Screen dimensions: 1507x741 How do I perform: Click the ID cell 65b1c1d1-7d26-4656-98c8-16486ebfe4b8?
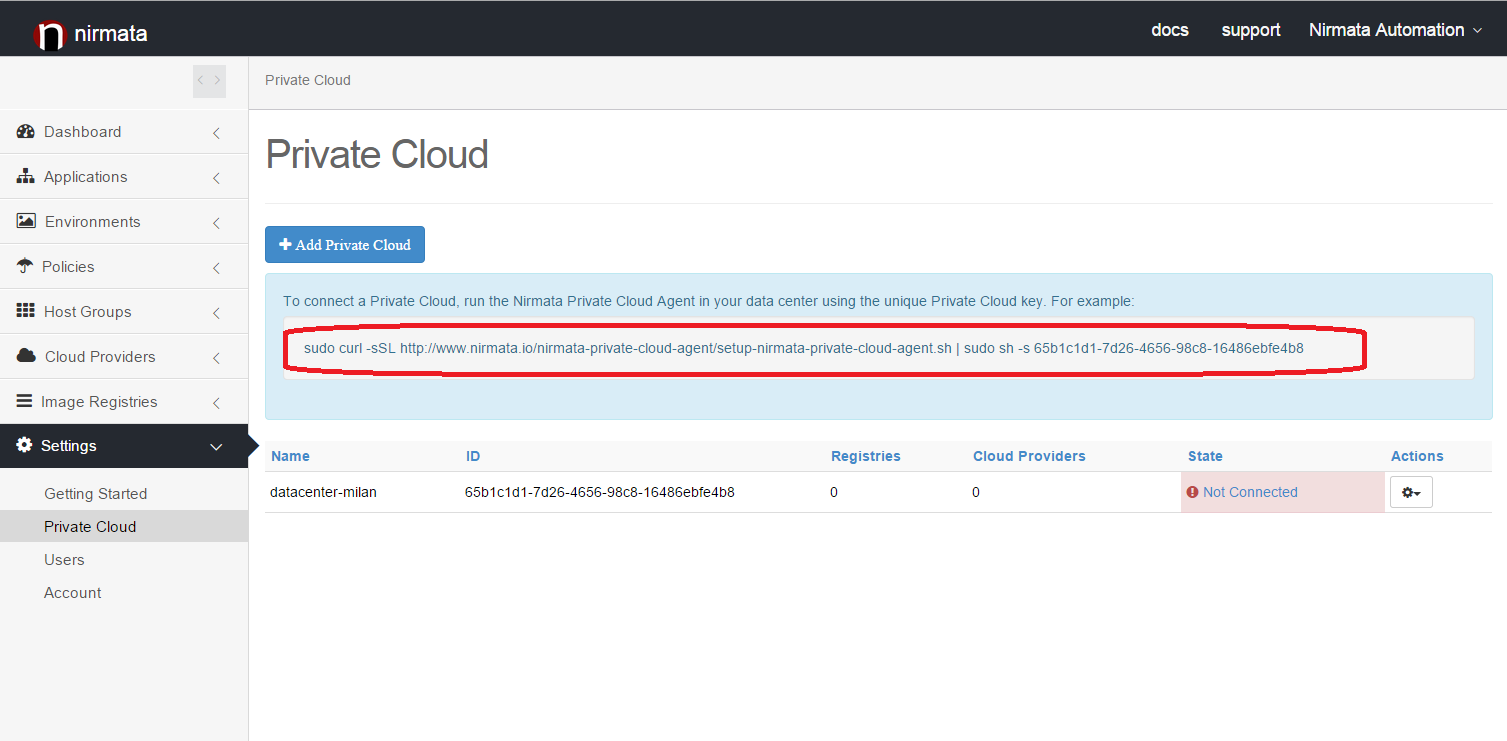[x=600, y=492]
